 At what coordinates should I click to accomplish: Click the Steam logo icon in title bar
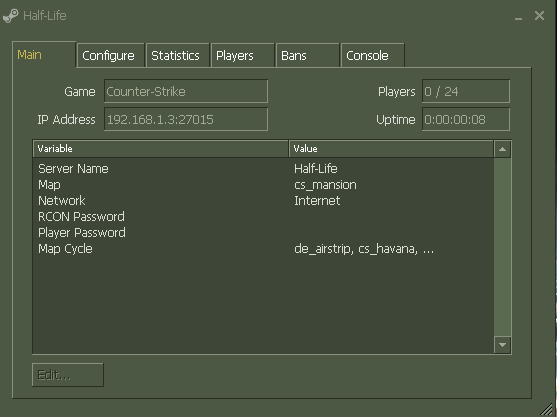point(11,16)
